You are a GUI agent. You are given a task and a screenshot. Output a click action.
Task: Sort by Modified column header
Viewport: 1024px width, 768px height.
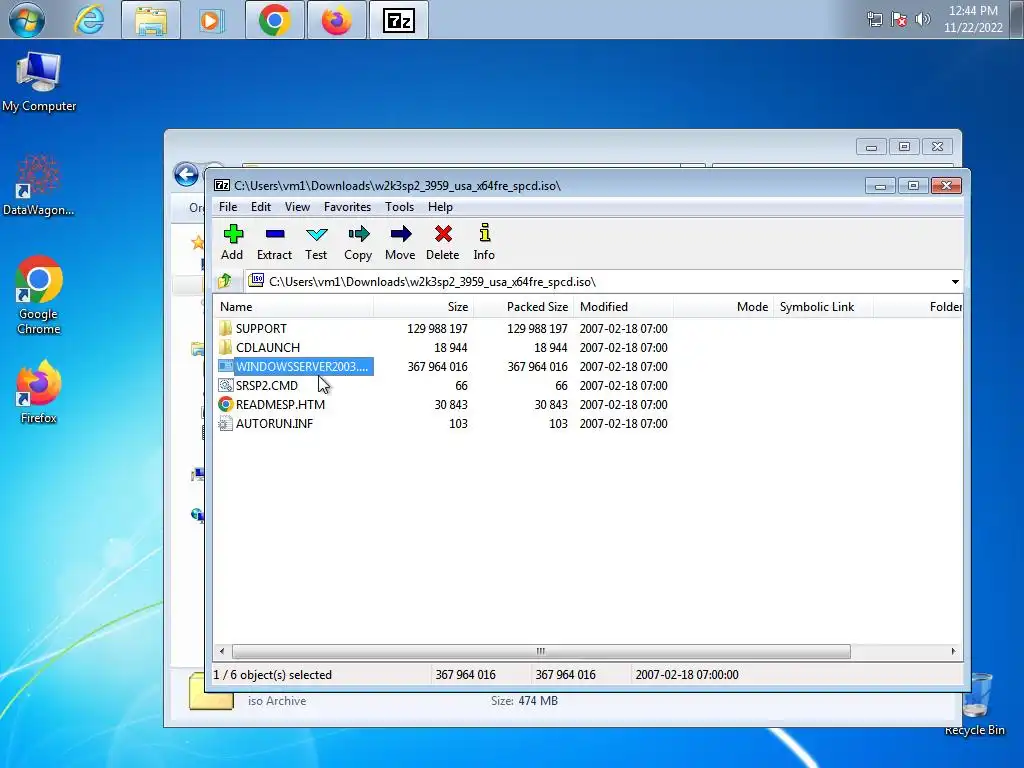pos(624,307)
